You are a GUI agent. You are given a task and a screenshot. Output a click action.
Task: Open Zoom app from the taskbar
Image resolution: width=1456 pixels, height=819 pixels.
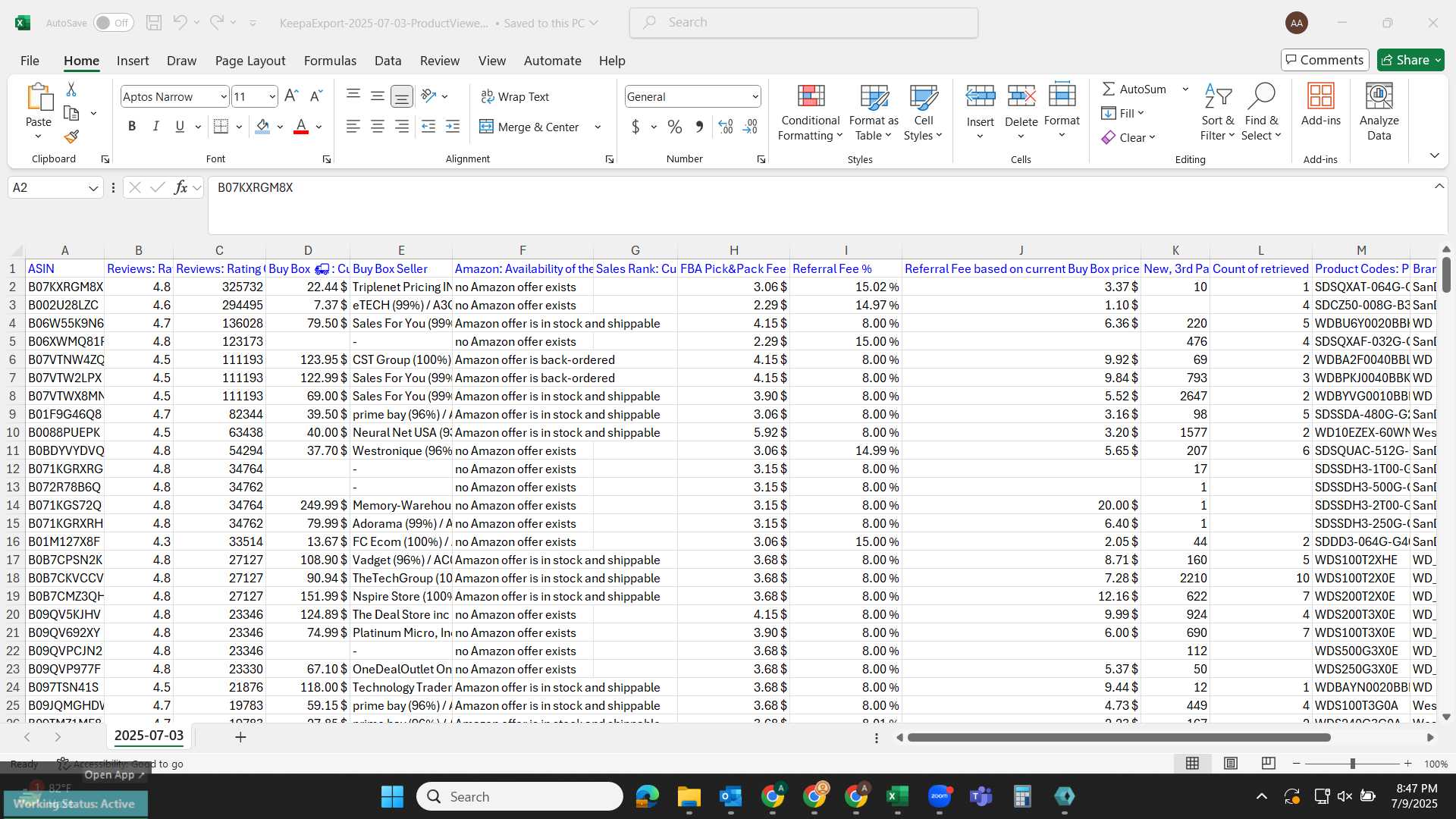(939, 796)
